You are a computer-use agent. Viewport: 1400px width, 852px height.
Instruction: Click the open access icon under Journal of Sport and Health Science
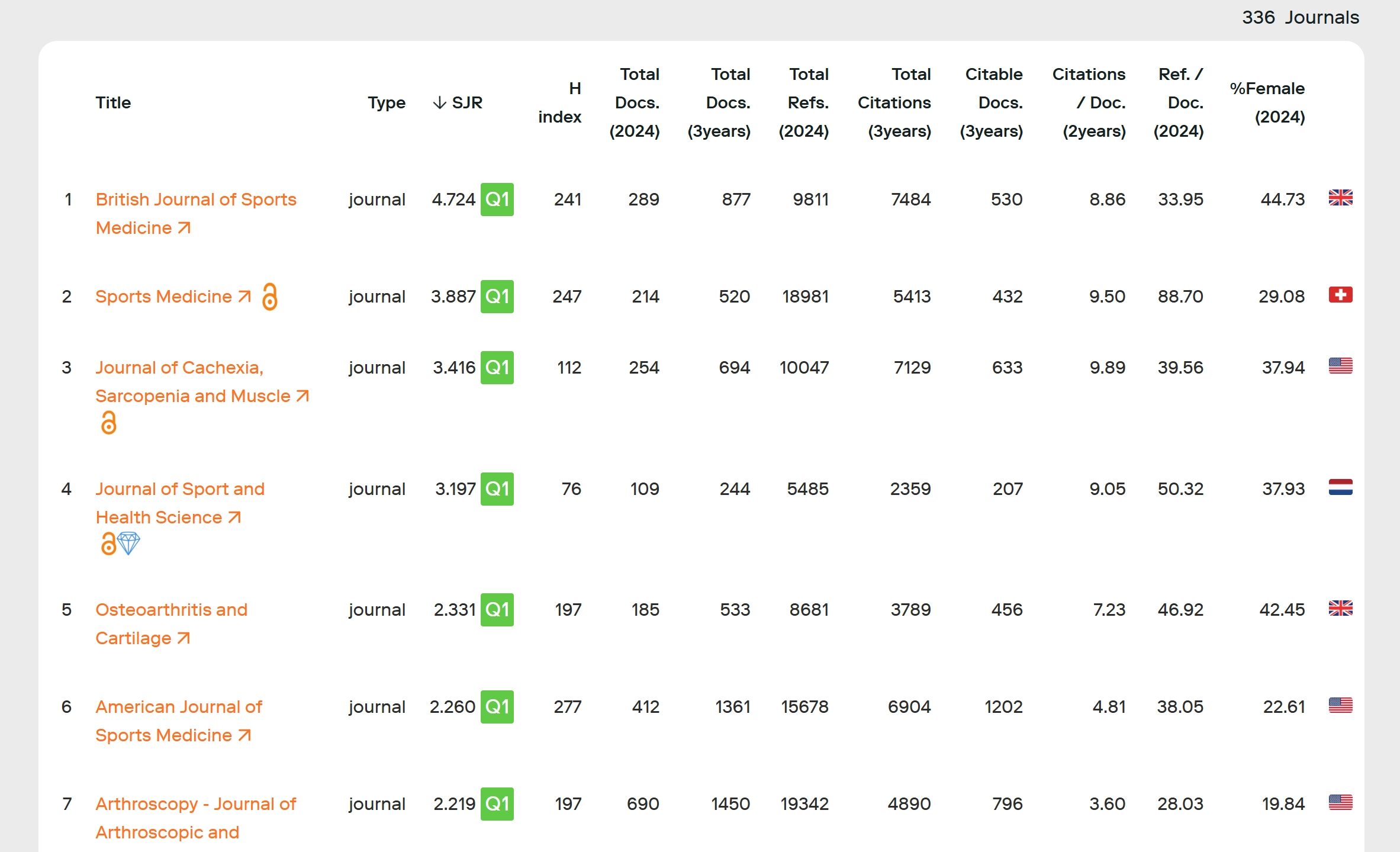click(108, 544)
